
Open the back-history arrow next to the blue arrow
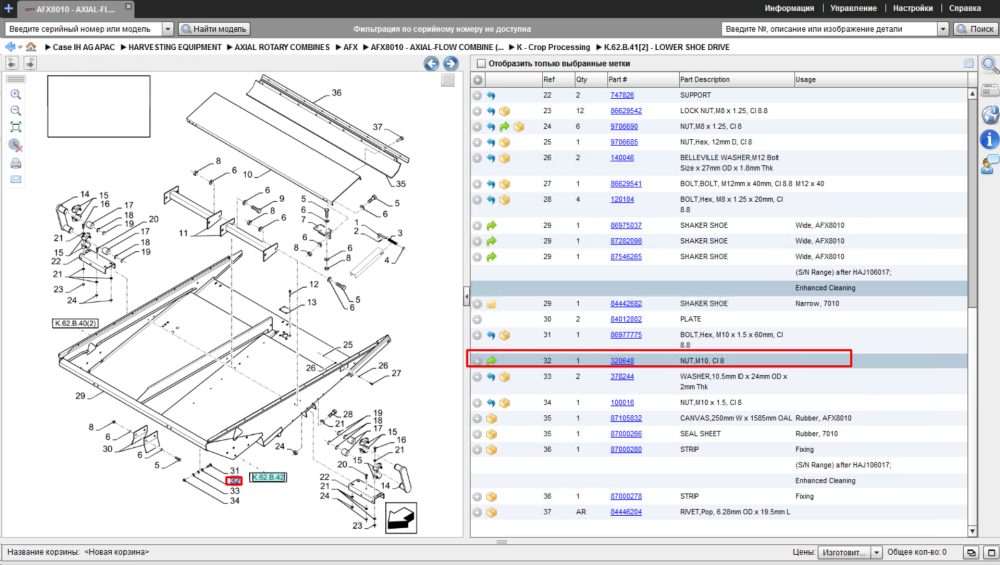20,47
